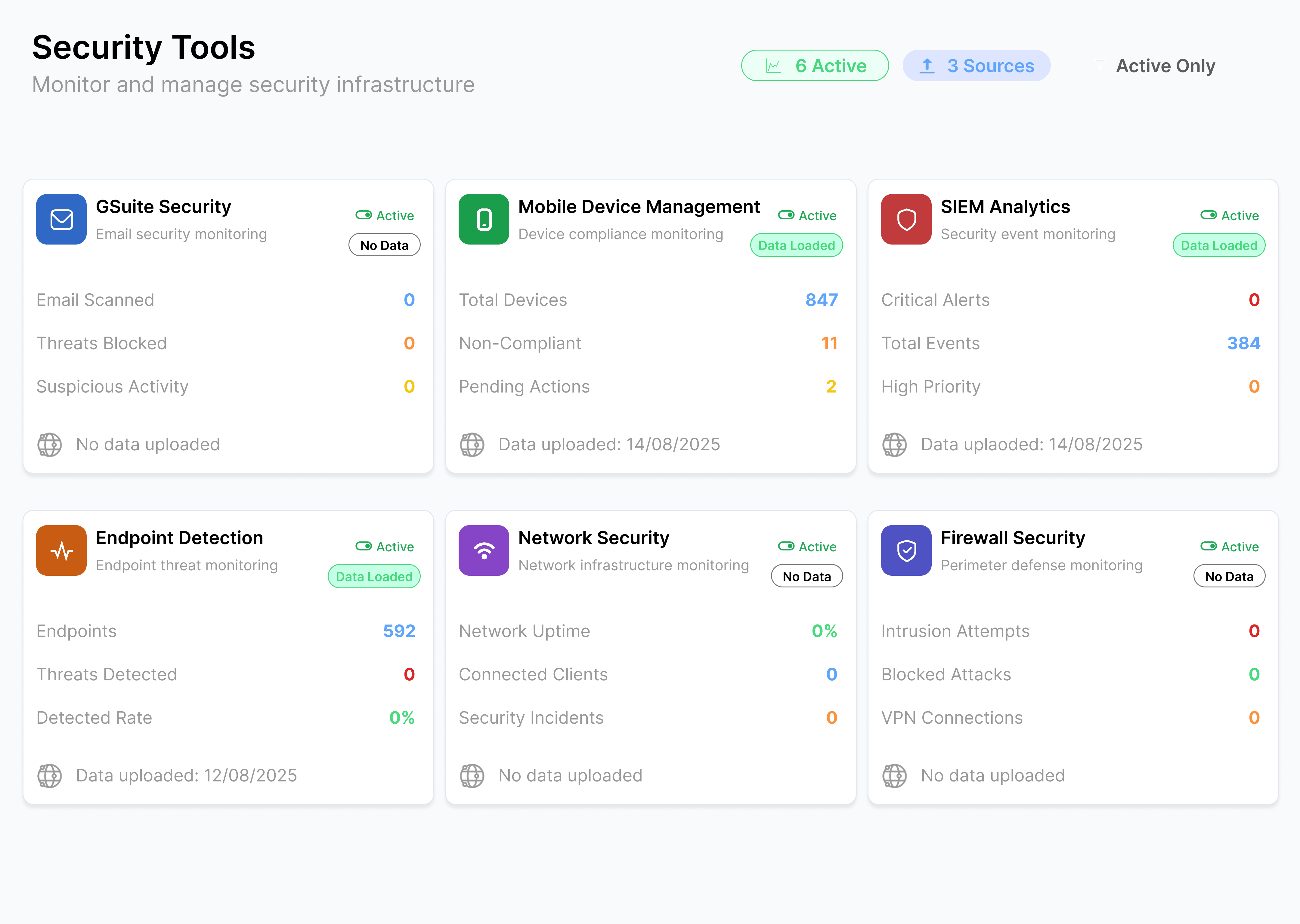Click 'No data uploaded' in Firewall Security card
1300x924 pixels.
(x=993, y=775)
